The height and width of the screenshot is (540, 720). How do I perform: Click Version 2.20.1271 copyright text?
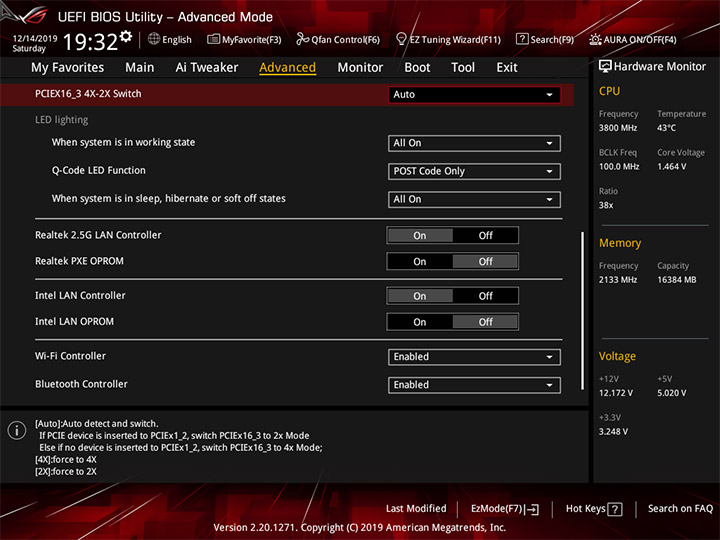click(x=360, y=528)
